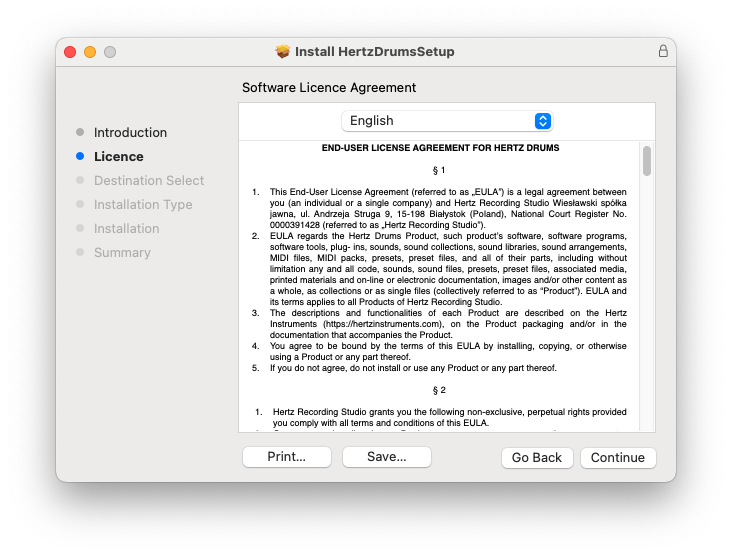Select the Licence step in sidebar
The height and width of the screenshot is (556, 732).
pyautogui.click(x=119, y=156)
